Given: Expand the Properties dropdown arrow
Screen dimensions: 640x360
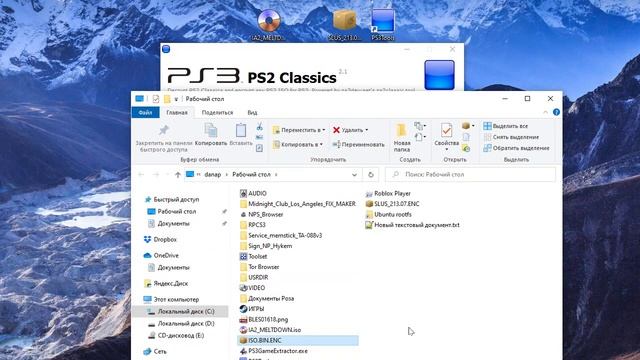Looking at the screenshot, I should (x=447, y=150).
